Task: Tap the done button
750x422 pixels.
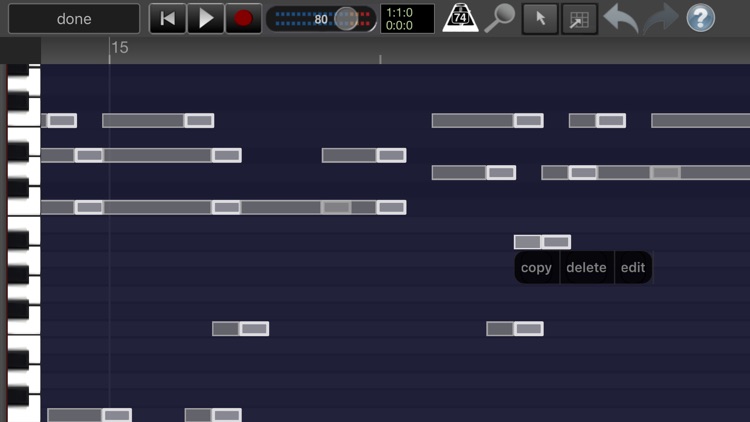Action: click(74, 19)
